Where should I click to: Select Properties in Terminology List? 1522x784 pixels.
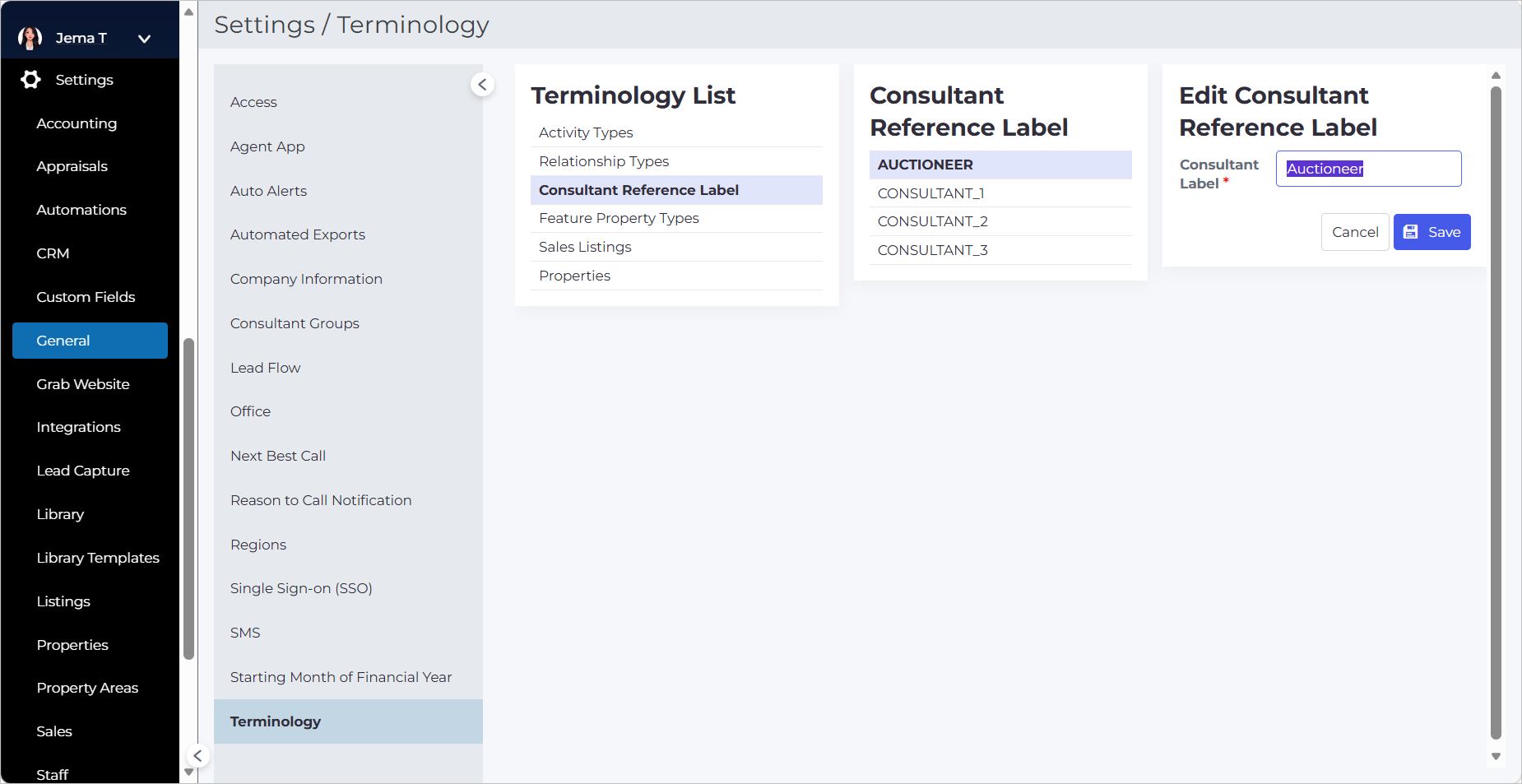[x=676, y=276]
